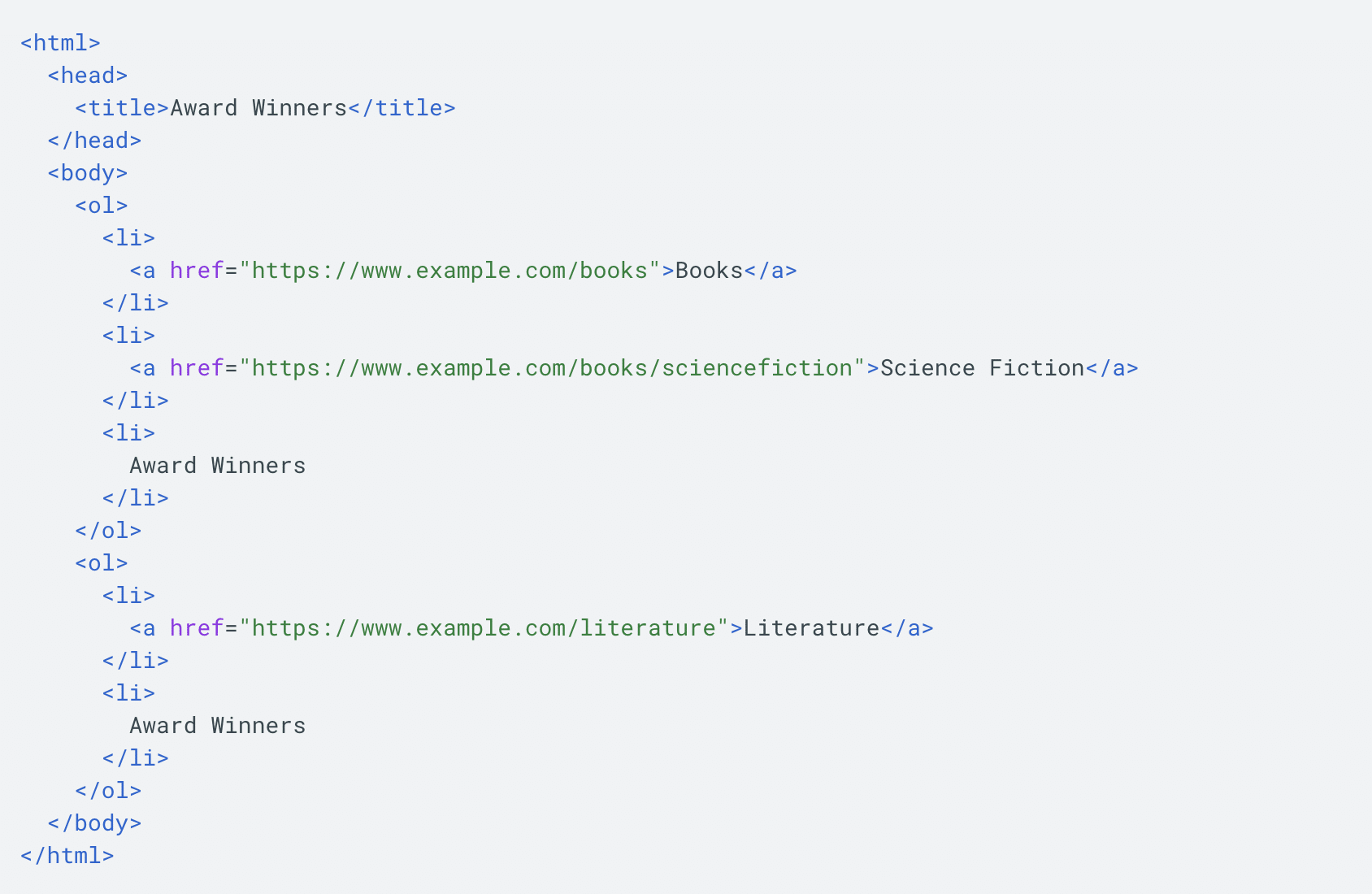Click the closing html tag
Viewport: 1372px width, 894px height.
(x=67, y=856)
